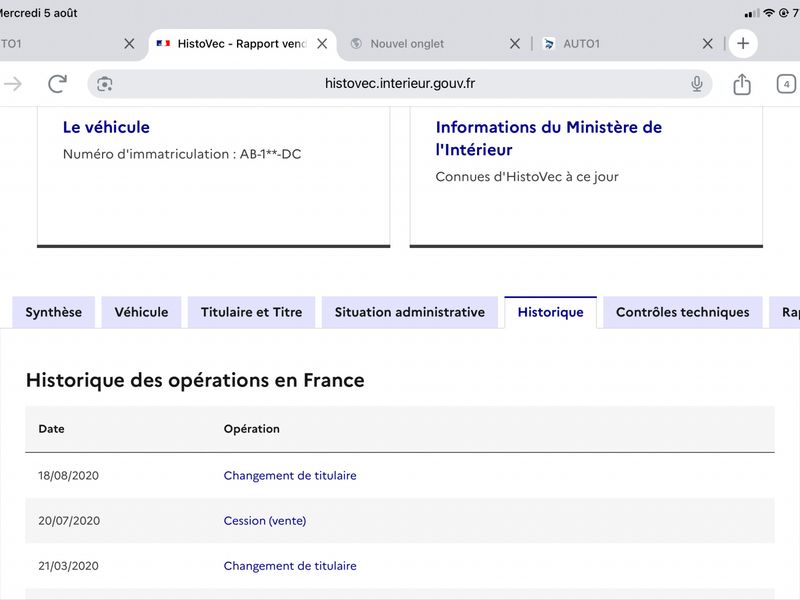The height and width of the screenshot is (600, 800).
Task: Close the HistoVec tab
Action: click(x=322, y=44)
